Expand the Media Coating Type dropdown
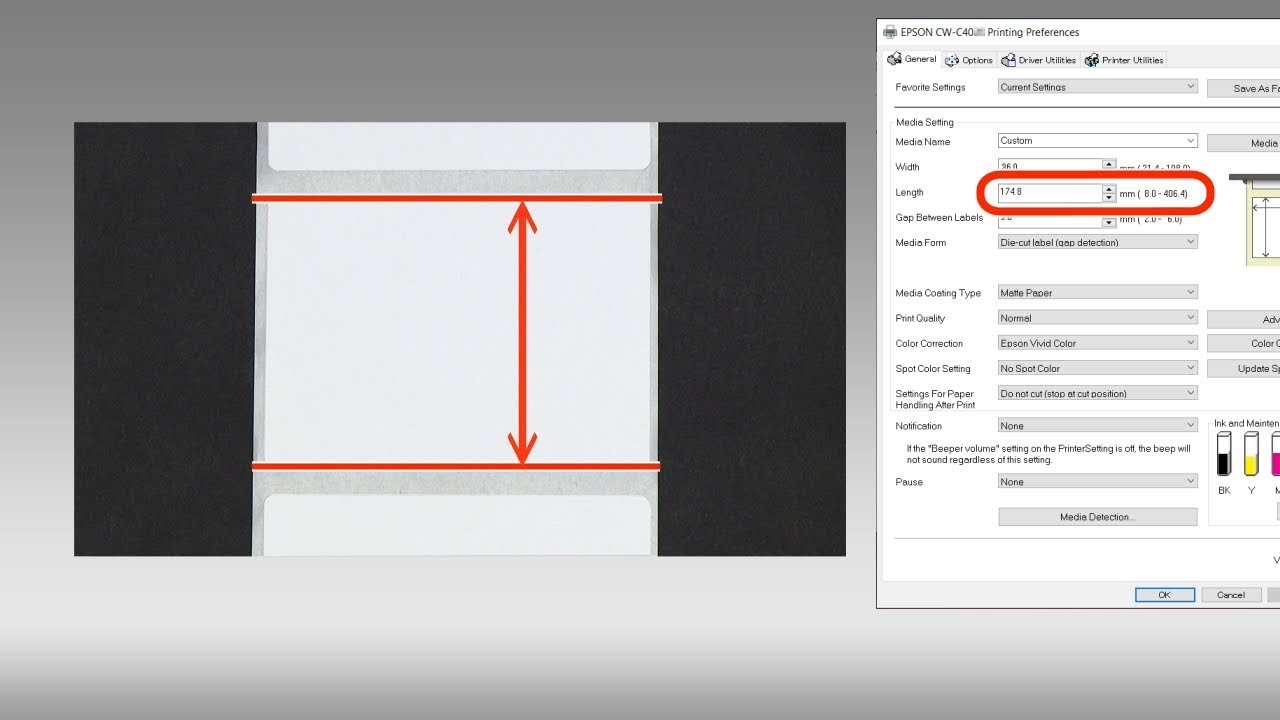The width and height of the screenshot is (1280, 720). [1097, 293]
